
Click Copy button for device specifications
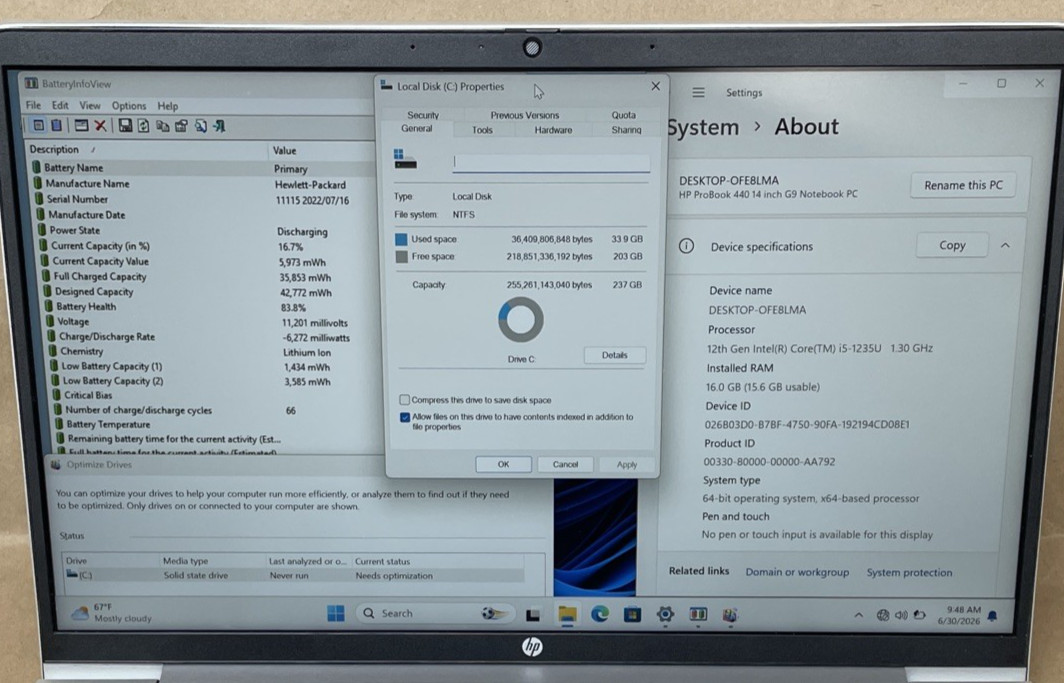click(952, 246)
